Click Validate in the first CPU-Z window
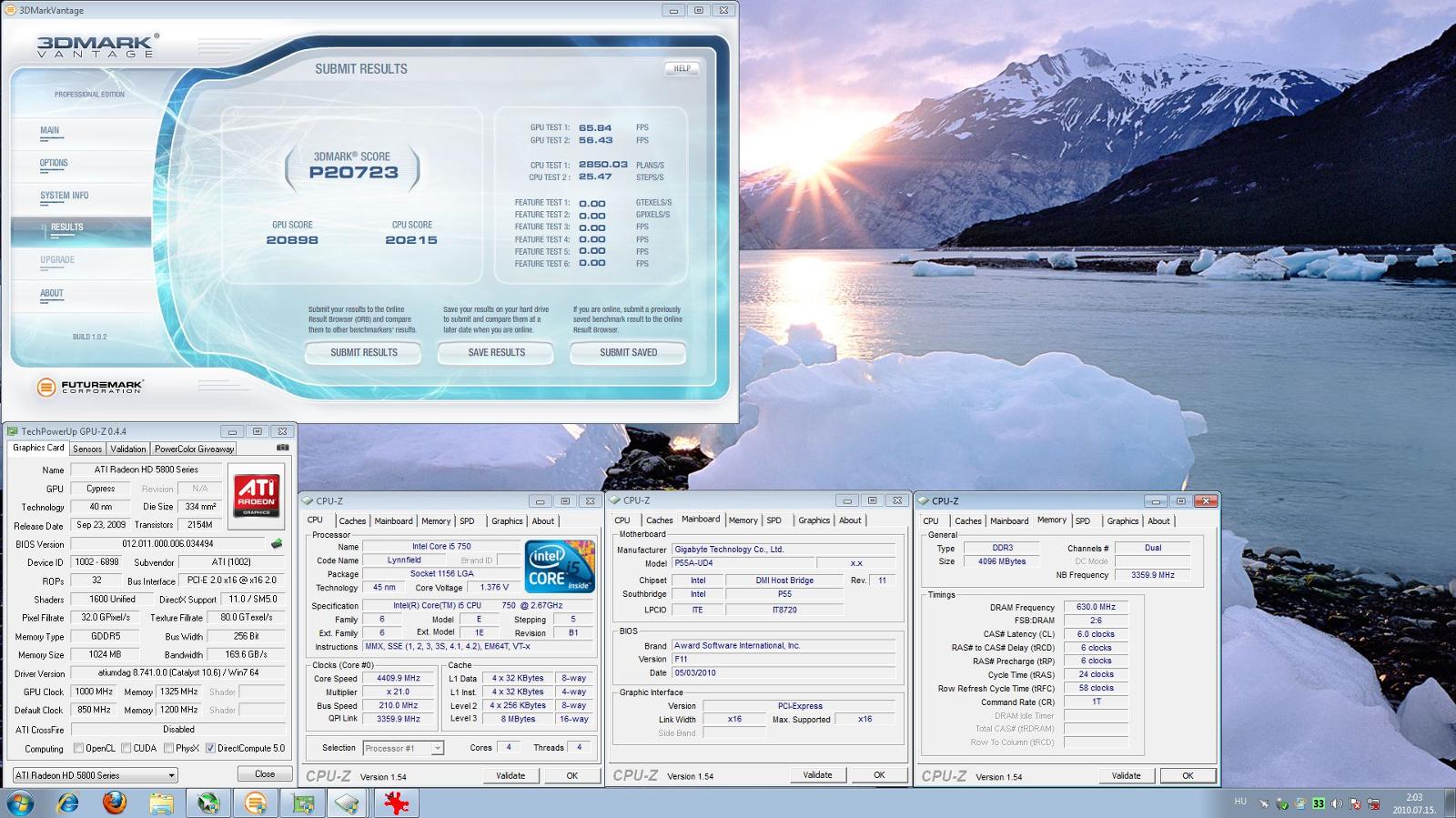Image resolution: width=1456 pixels, height=818 pixels. pos(511,776)
